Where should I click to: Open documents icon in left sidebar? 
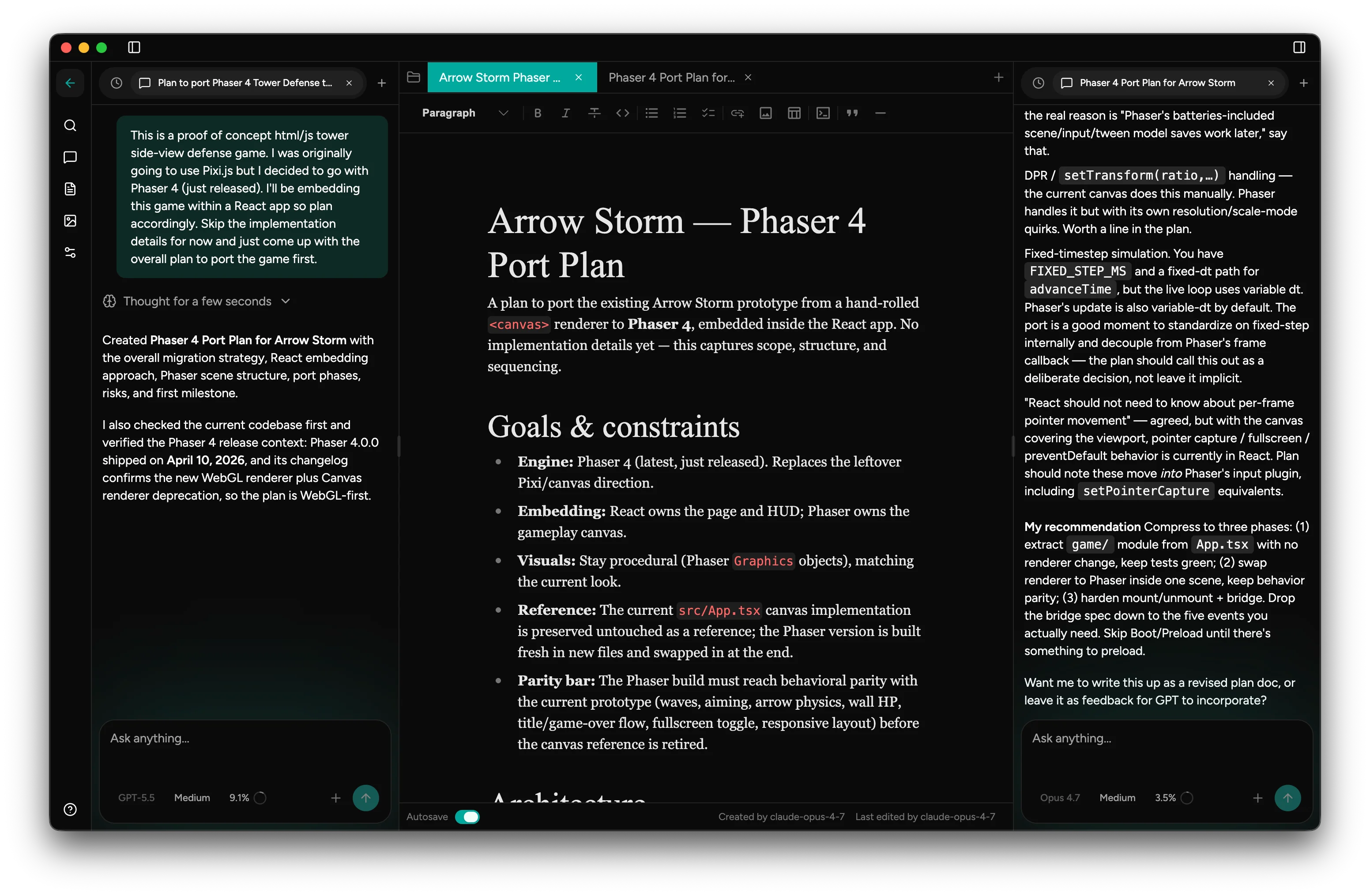click(70, 189)
